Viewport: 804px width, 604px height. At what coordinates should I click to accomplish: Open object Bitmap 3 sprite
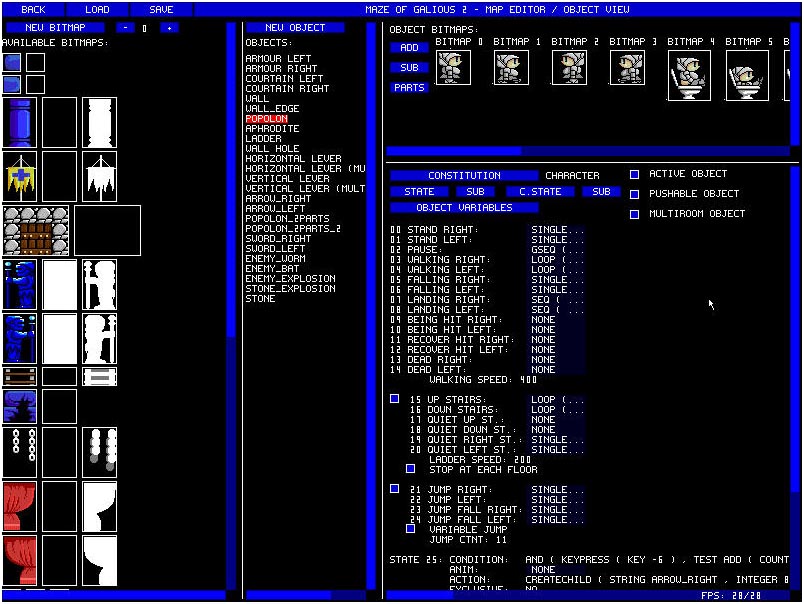pos(627,67)
